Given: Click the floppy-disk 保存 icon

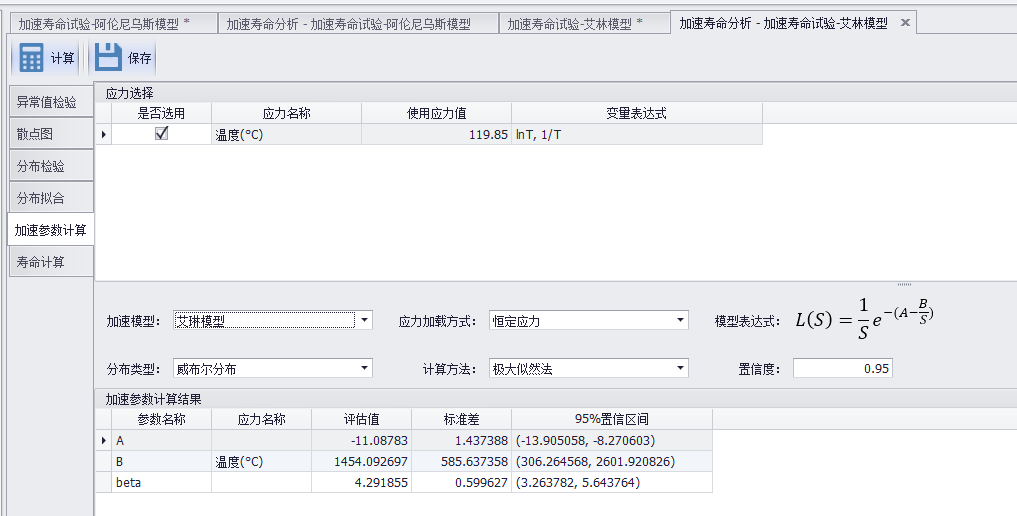Looking at the screenshot, I should pos(108,58).
